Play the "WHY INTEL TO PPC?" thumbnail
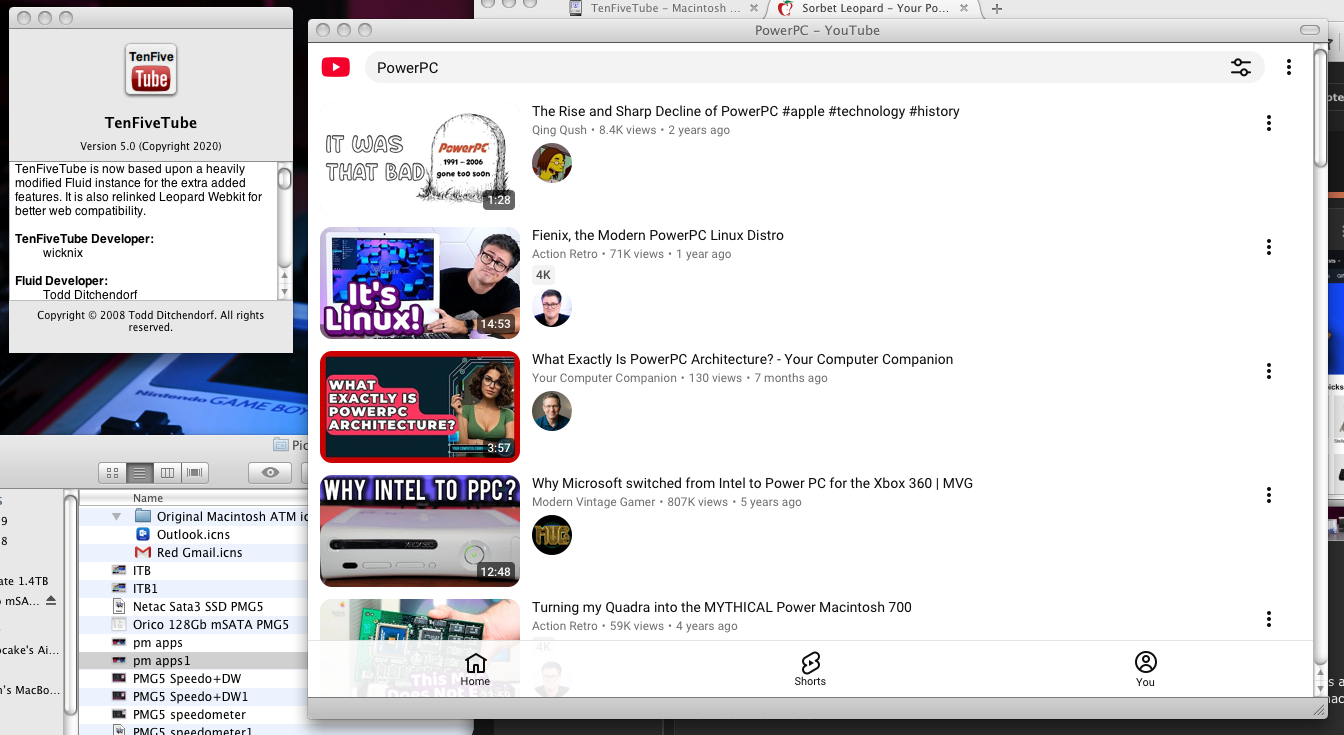 coord(420,531)
